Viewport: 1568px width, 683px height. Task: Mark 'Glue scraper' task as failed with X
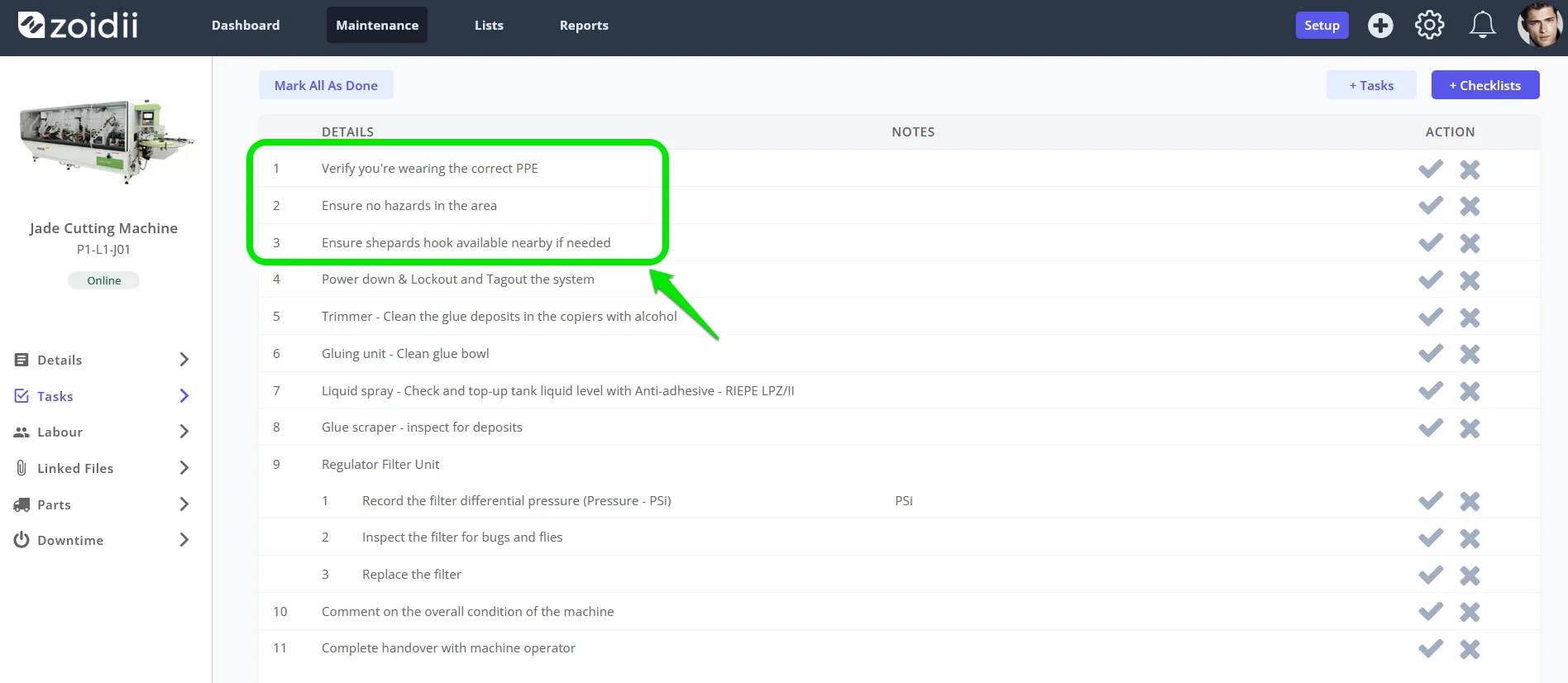tap(1470, 428)
